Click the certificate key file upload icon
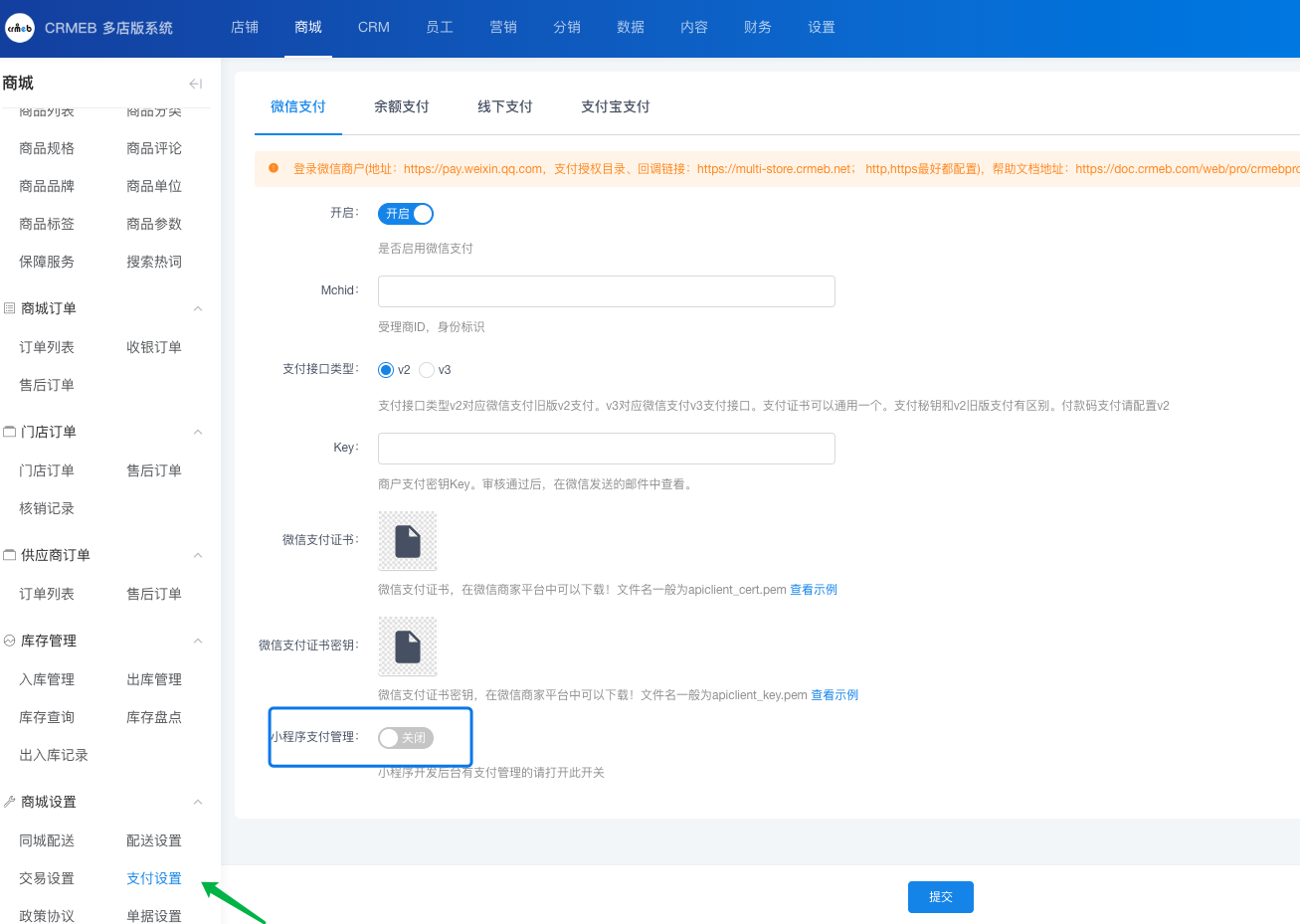 408,647
